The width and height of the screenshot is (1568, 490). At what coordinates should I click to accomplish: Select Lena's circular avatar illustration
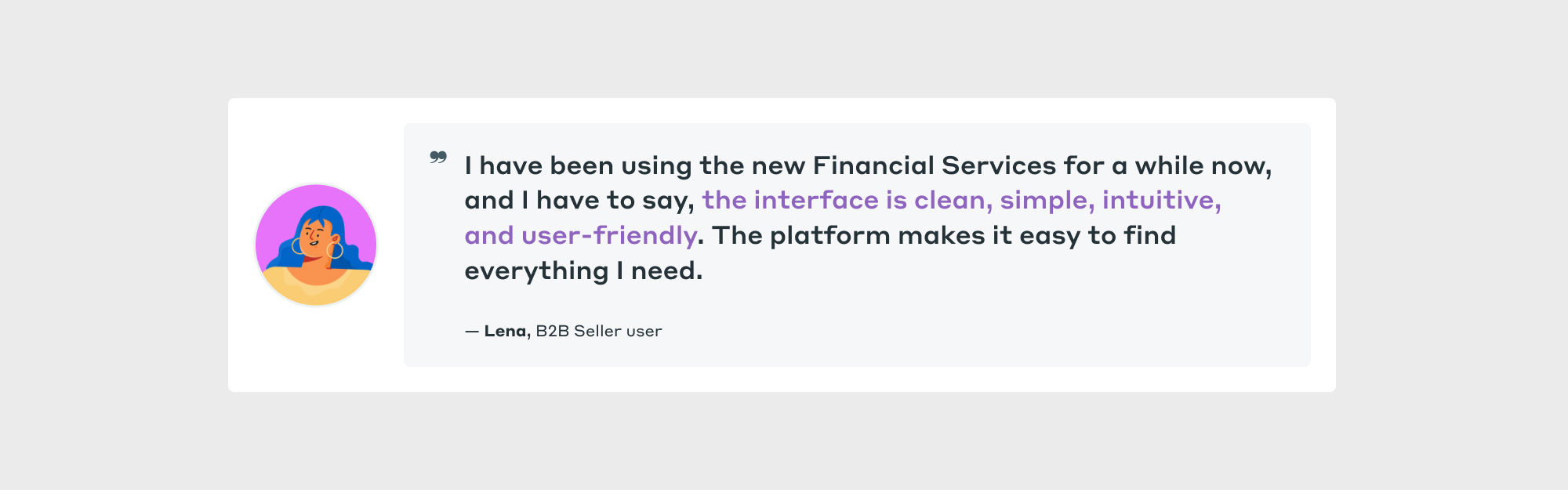click(x=316, y=245)
